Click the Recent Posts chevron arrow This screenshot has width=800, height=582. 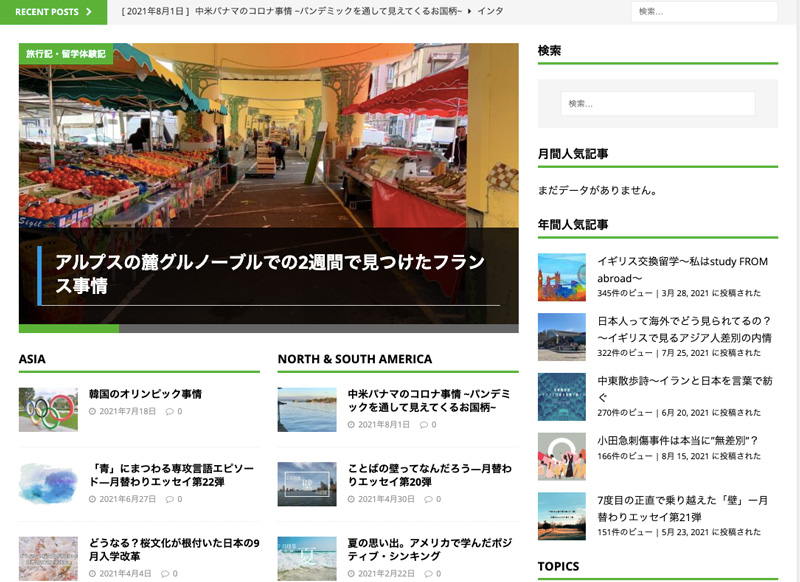coord(89,12)
